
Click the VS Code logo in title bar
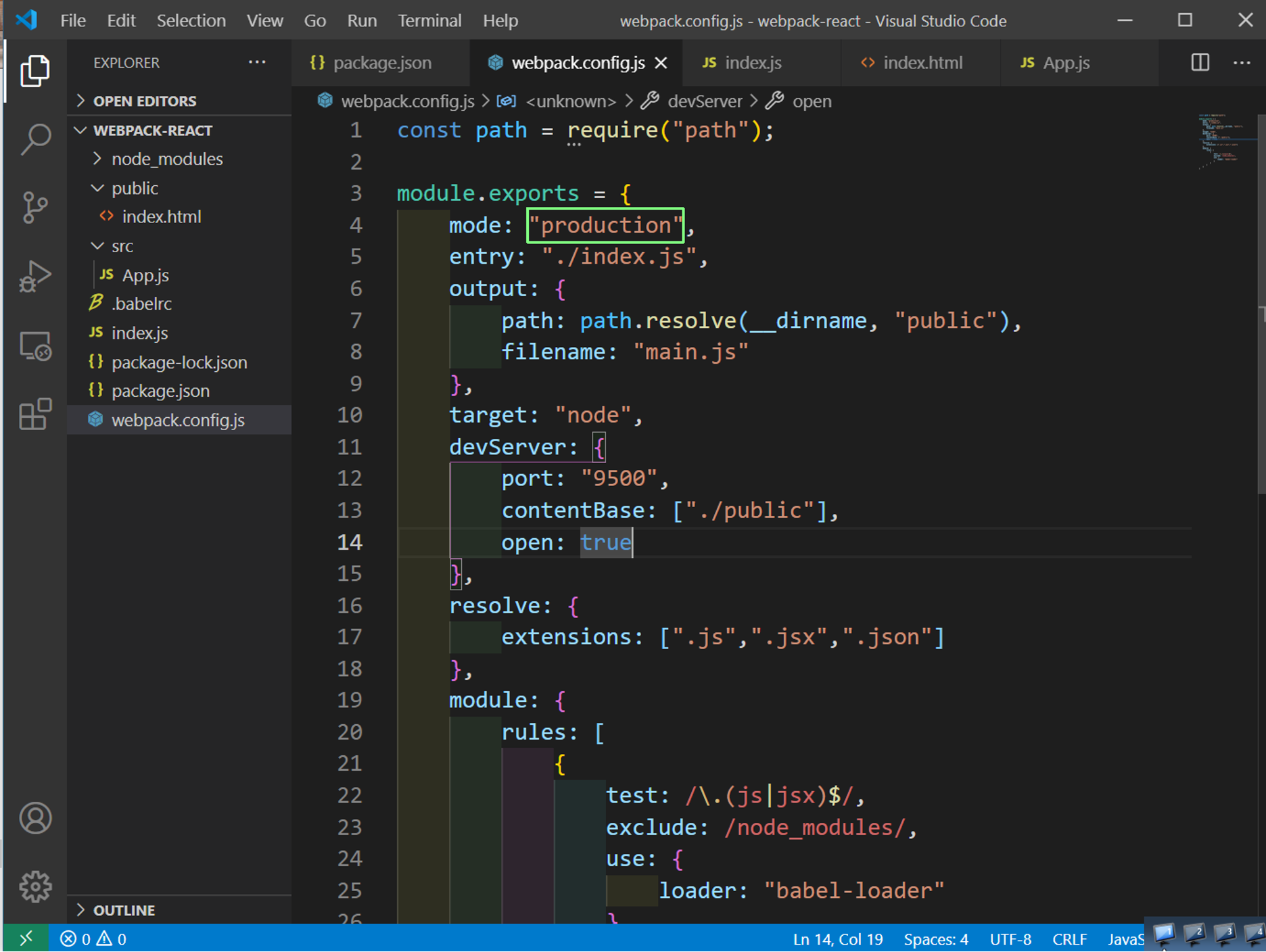pos(26,20)
